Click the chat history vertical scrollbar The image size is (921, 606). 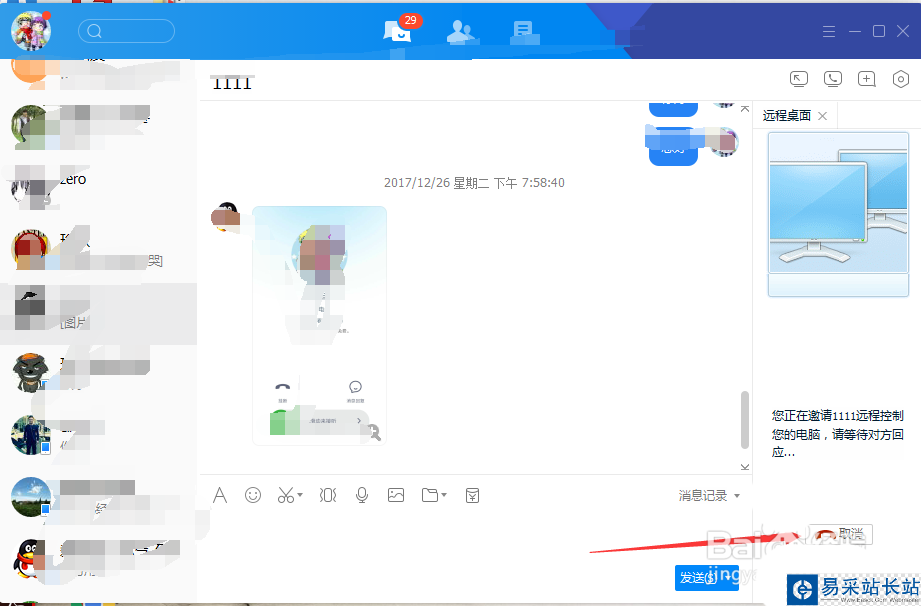point(744,420)
